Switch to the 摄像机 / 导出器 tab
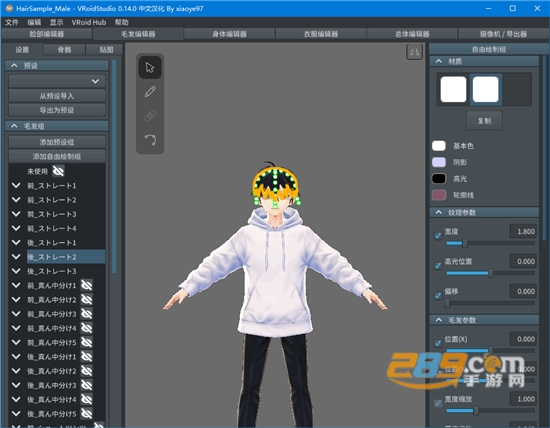Viewport: 550px width, 428px height. point(503,34)
